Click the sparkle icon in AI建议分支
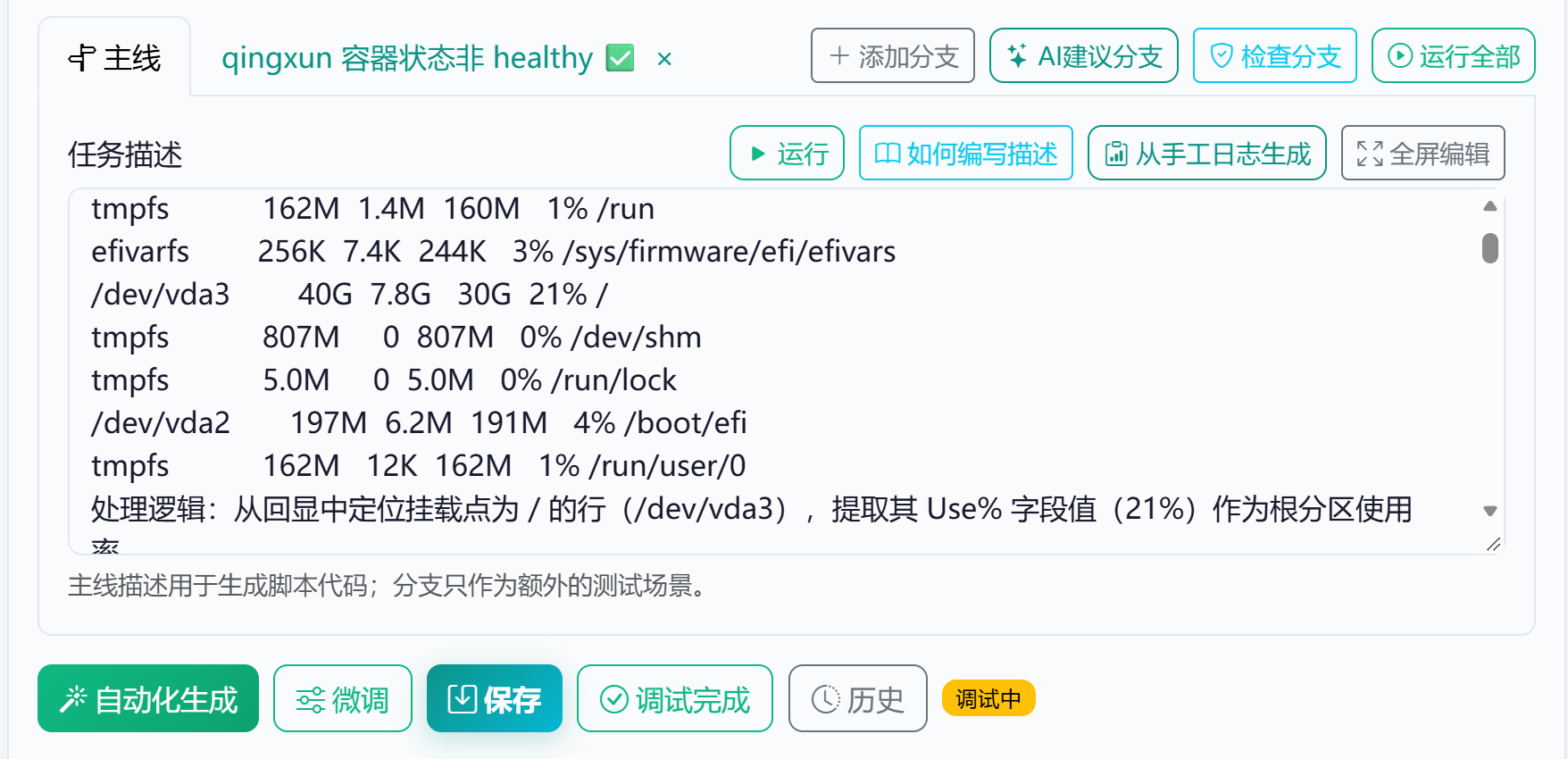1568x759 pixels. [1017, 56]
